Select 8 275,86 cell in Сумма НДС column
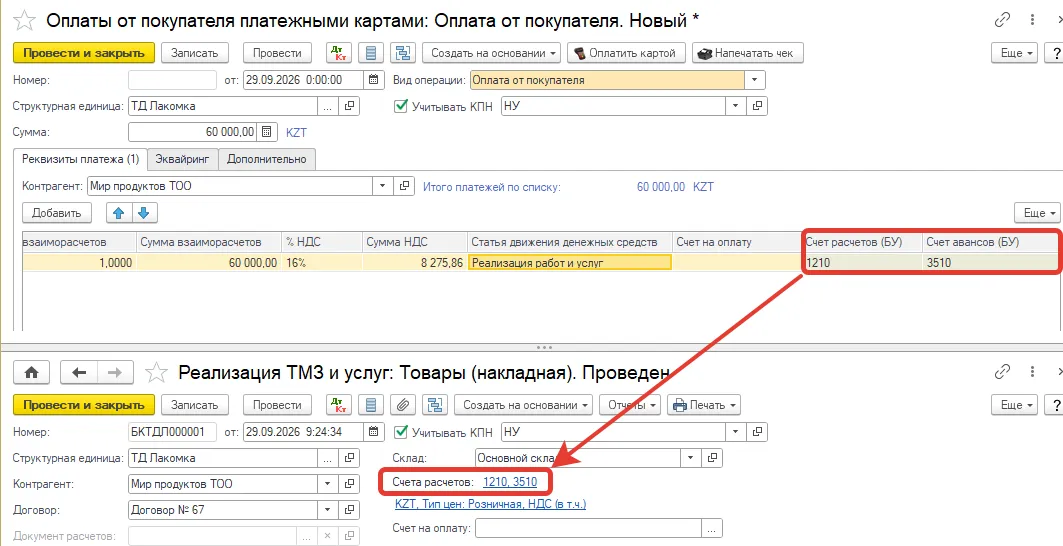This screenshot has height=546, width=1063. tap(414, 262)
